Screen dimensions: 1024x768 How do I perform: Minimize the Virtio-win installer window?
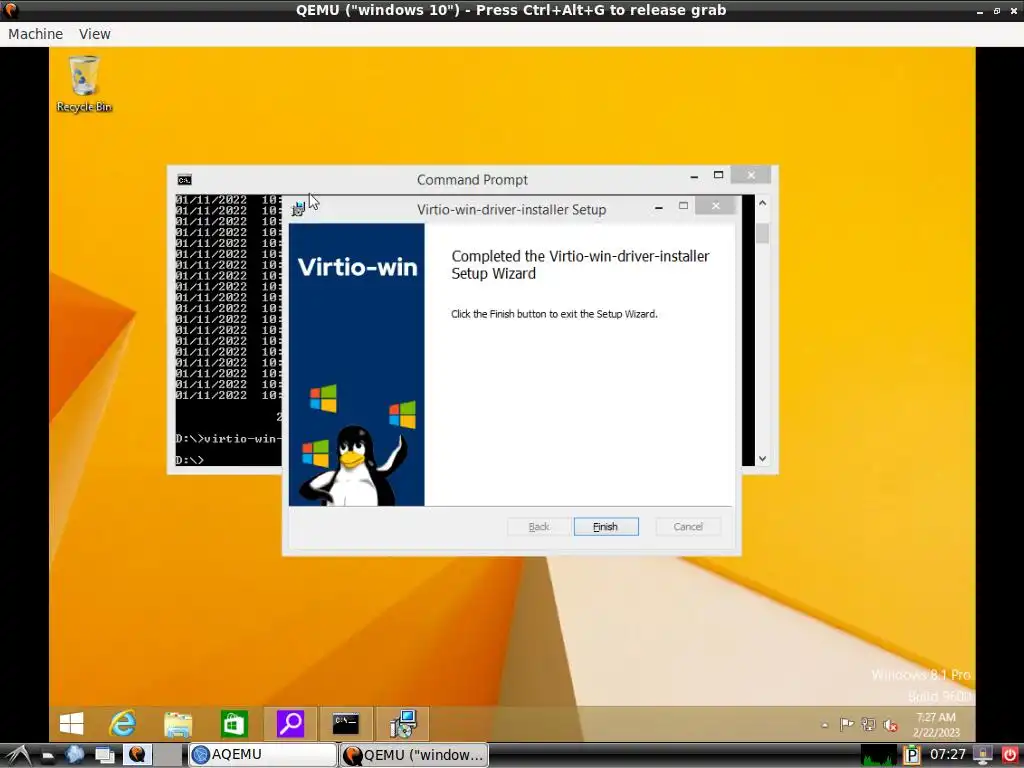(659, 206)
